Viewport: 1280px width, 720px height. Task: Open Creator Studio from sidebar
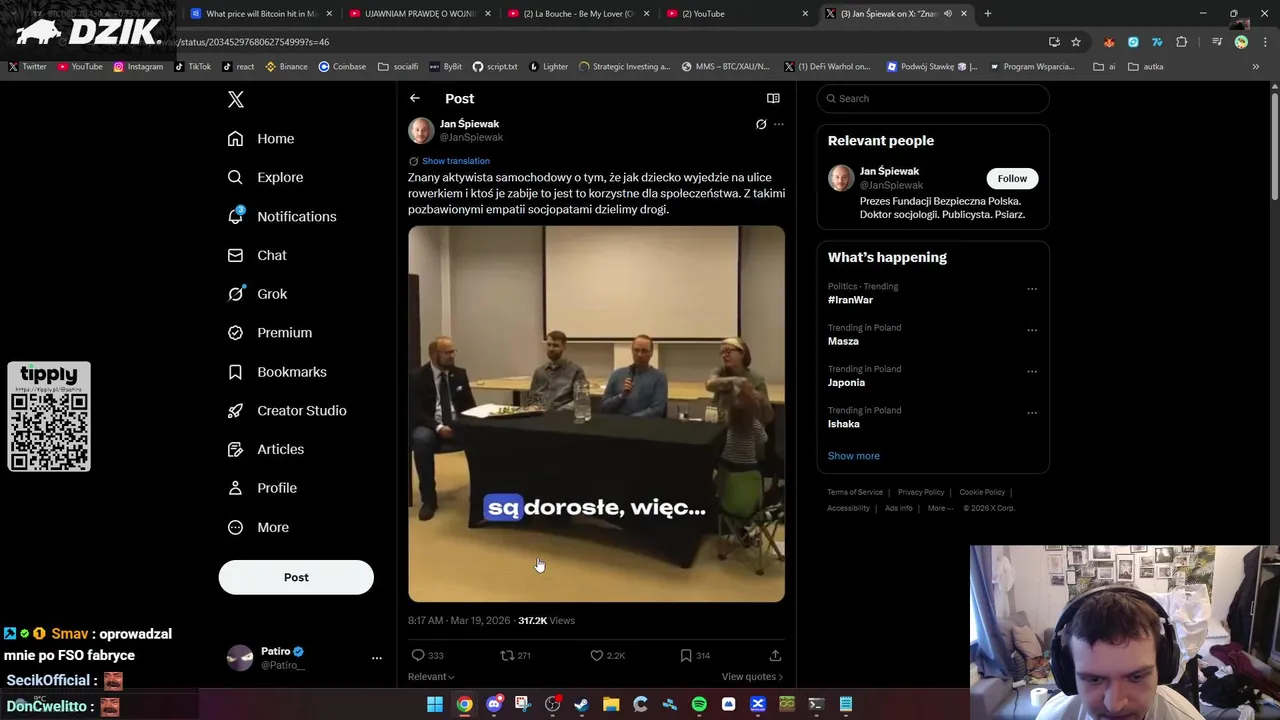point(286,411)
